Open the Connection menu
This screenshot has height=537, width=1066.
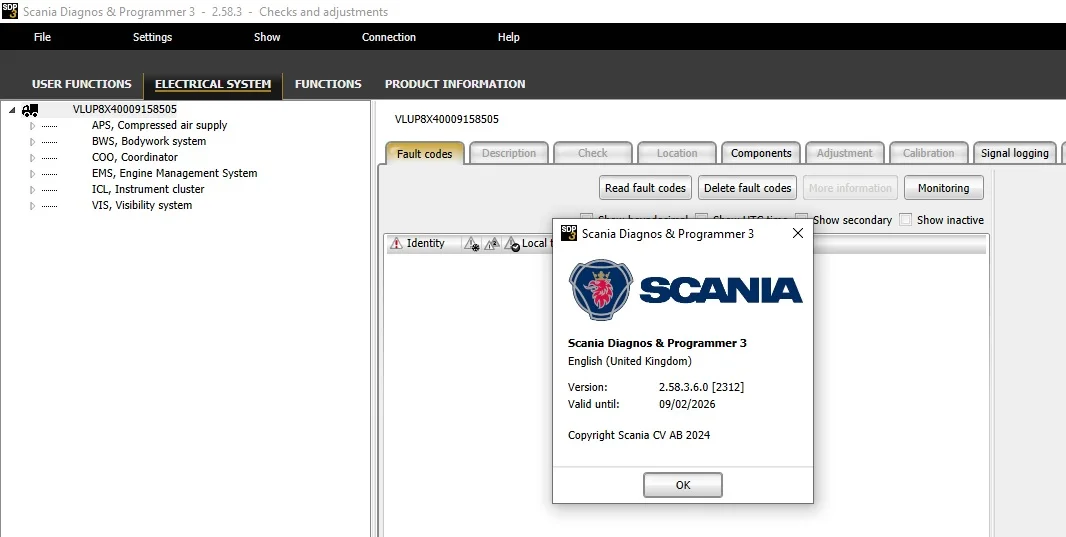[389, 37]
